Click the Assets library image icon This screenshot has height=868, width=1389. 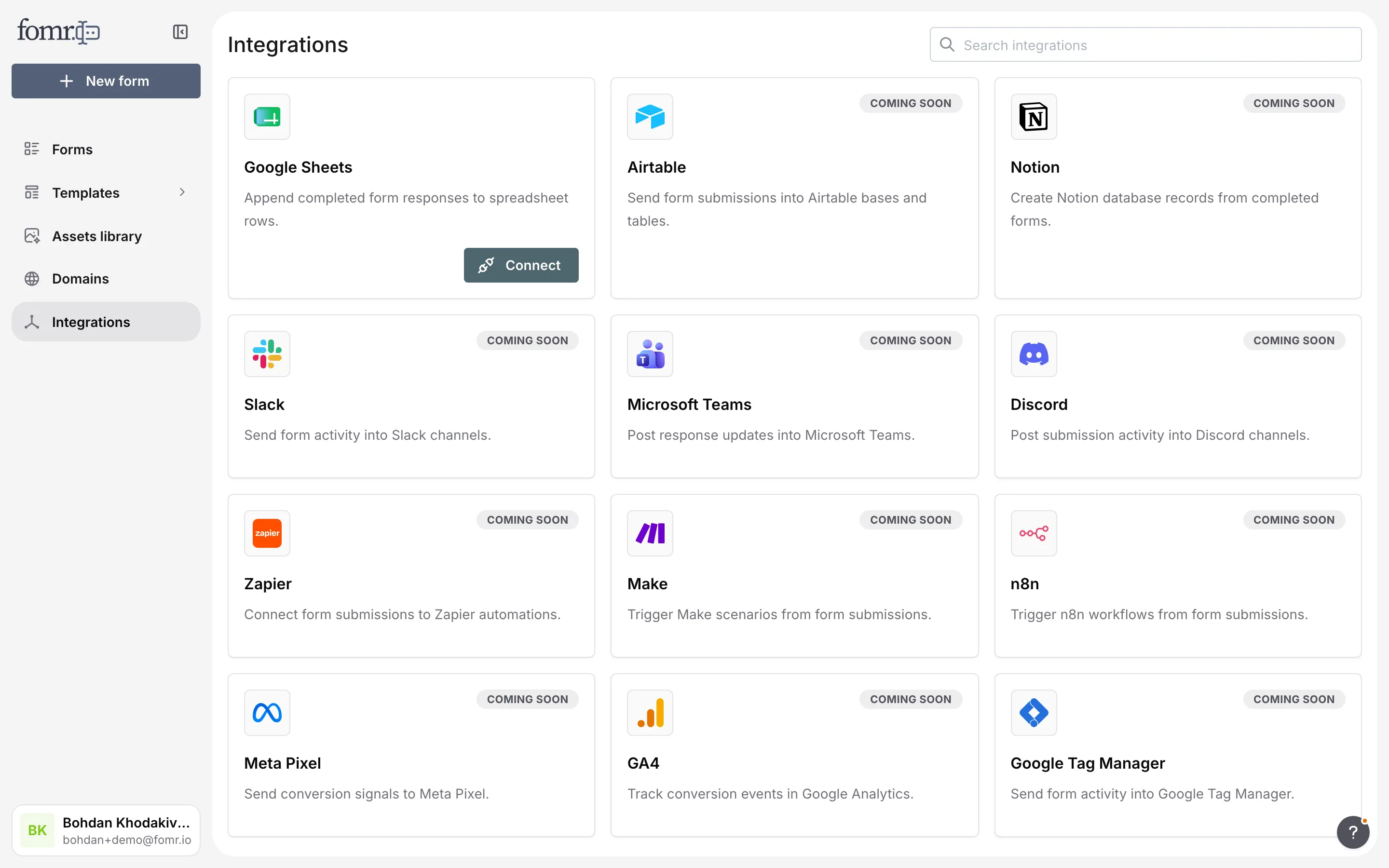32,236
